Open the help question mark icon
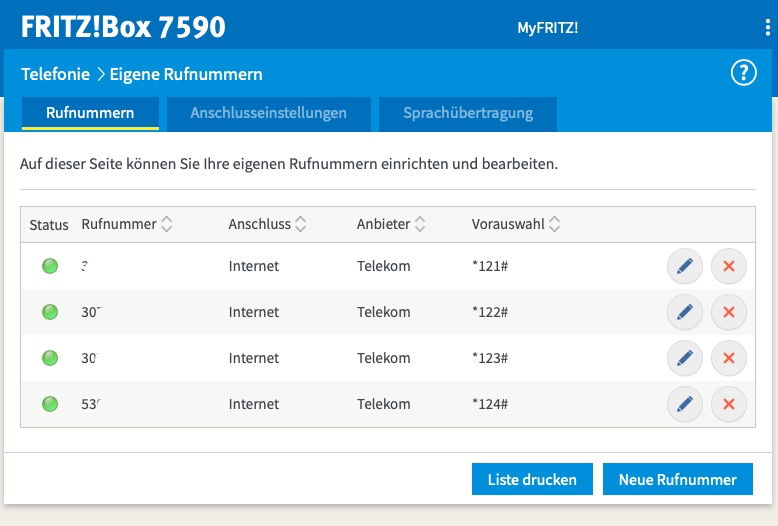Image resolution: width=778 pixels, height=526 pixels. coord(743,73)
